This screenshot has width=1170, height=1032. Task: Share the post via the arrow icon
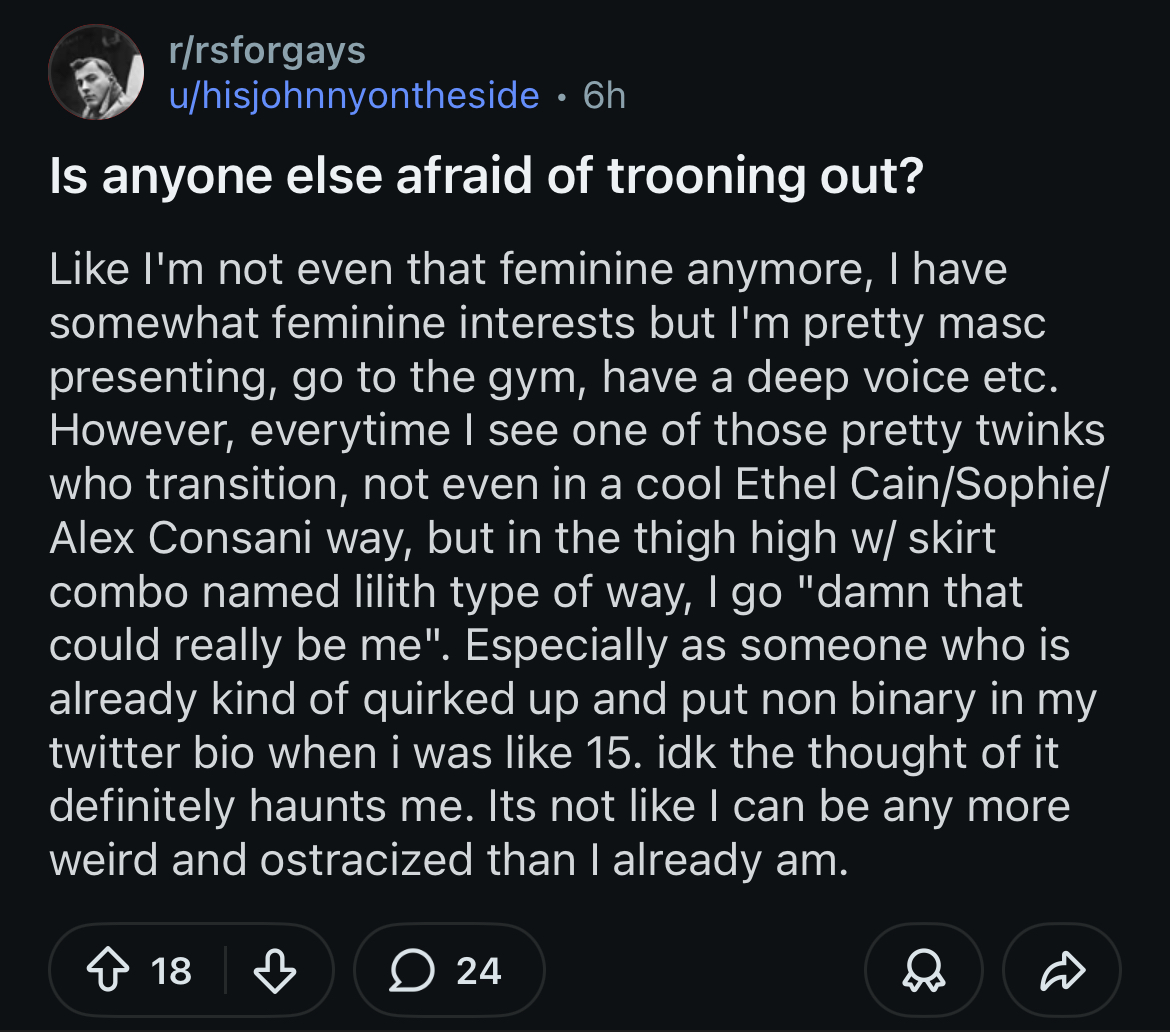click(1062, 970)
